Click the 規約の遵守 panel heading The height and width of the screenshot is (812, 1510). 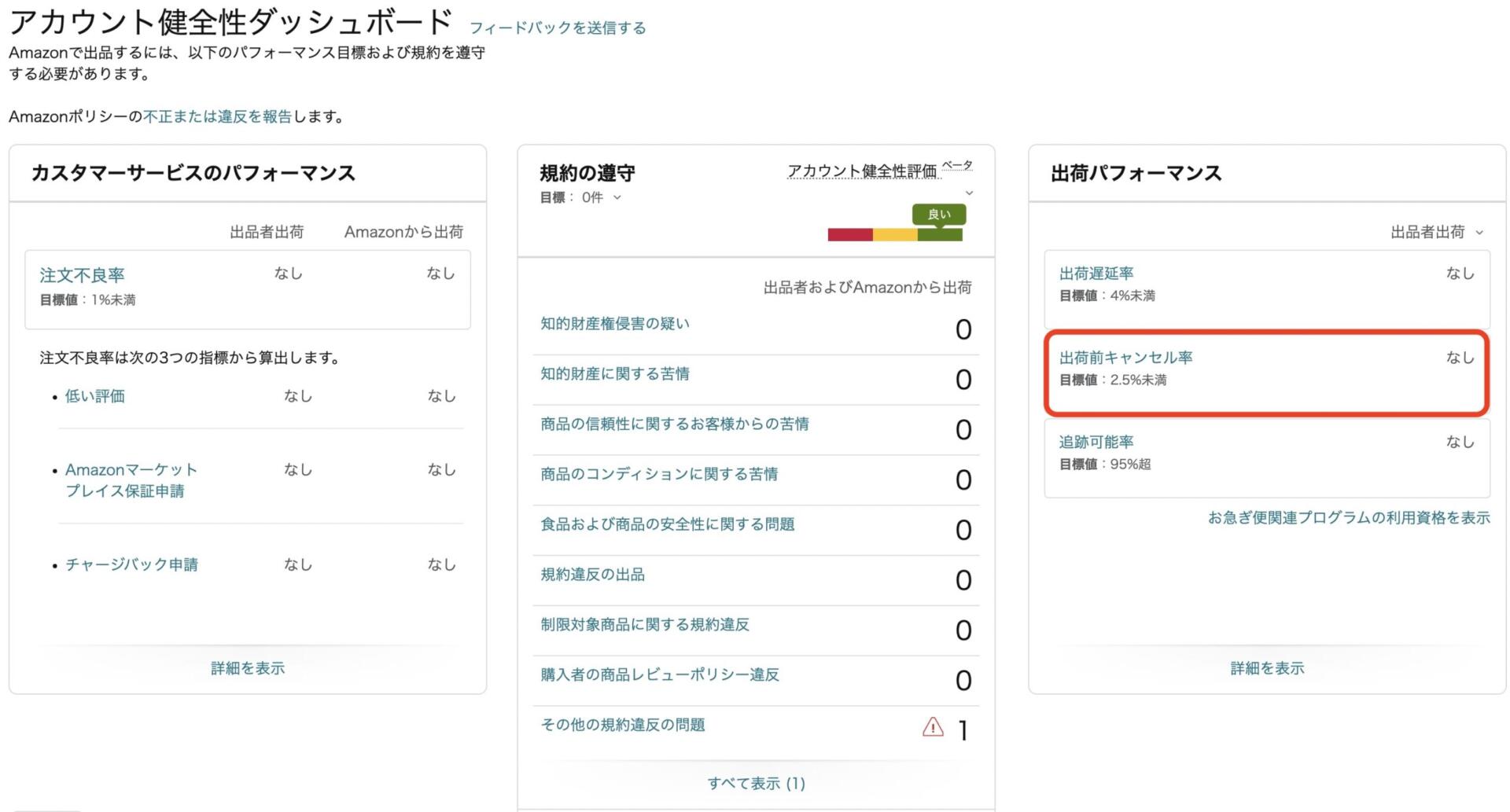click(587, 173)
